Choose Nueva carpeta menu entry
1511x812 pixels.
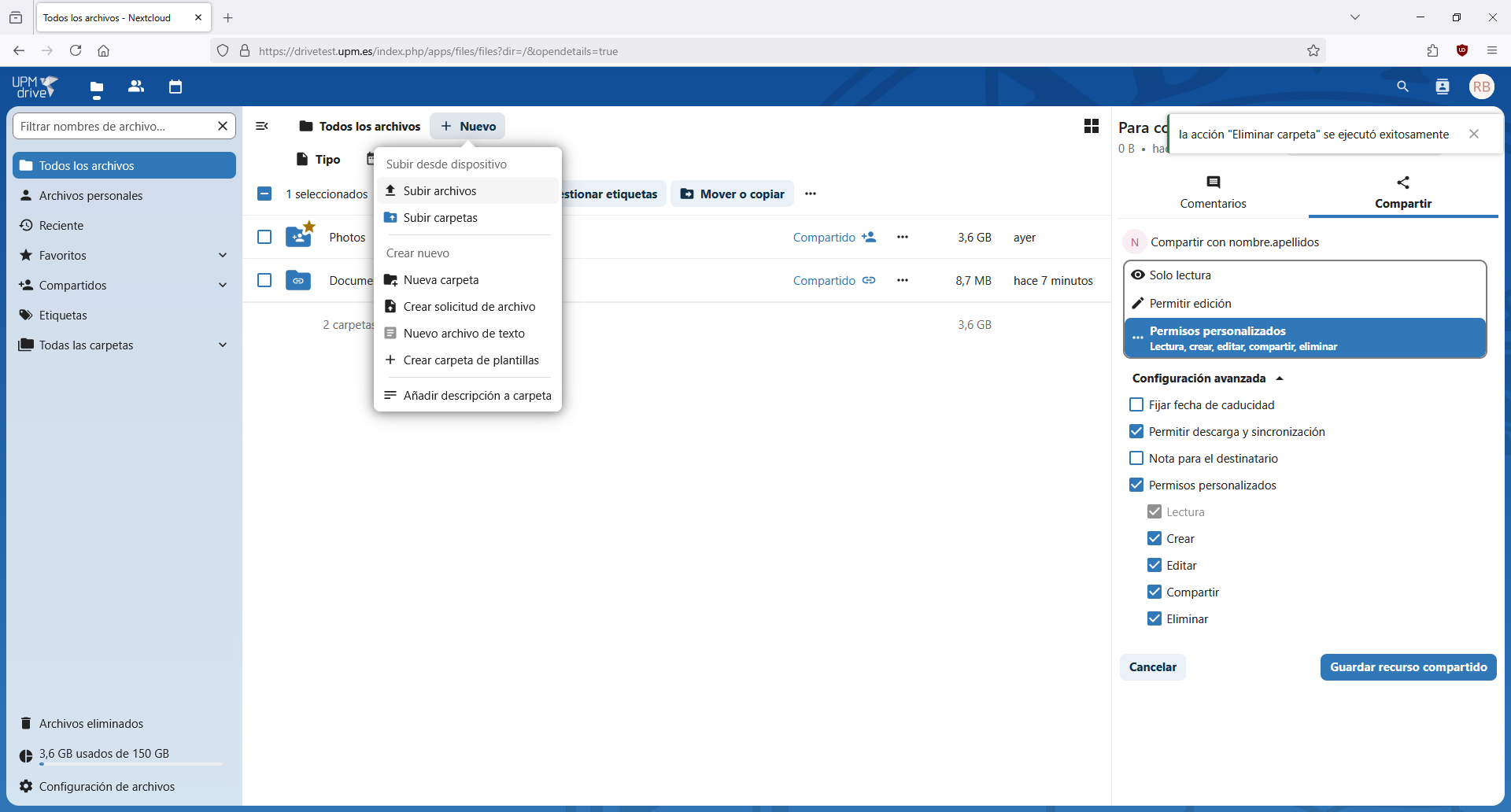[467, 279]
